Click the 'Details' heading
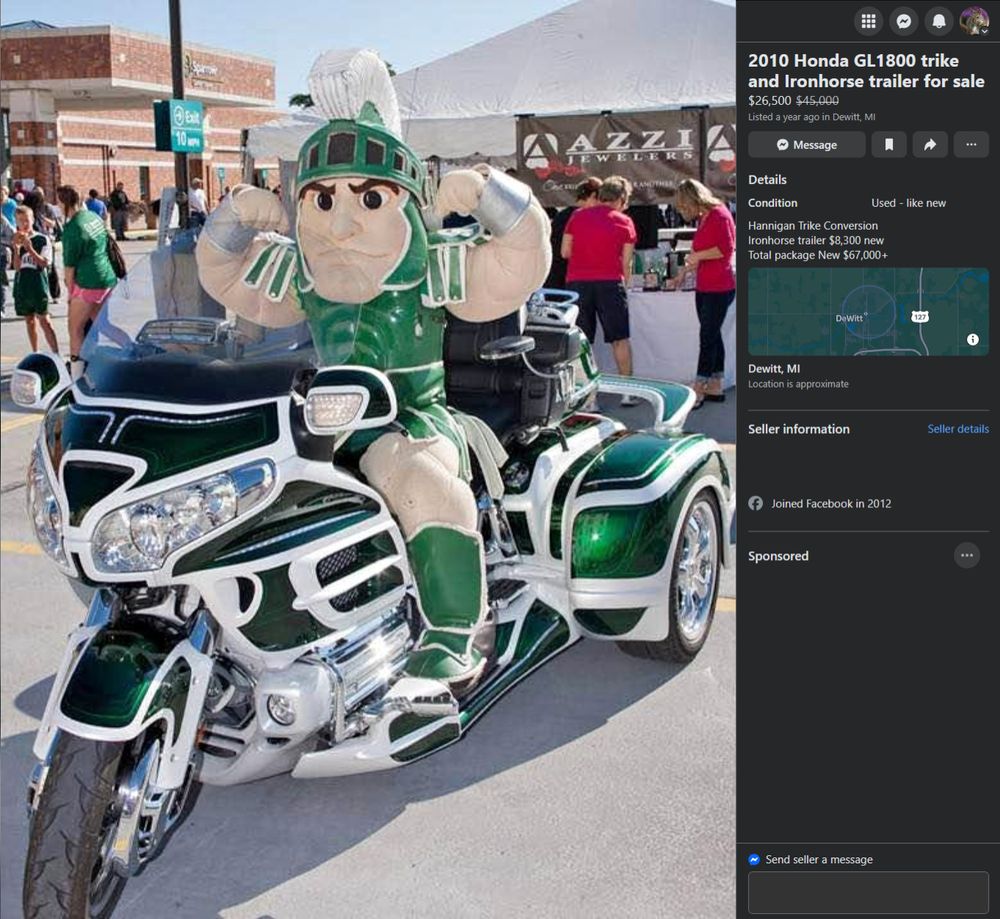The width and height of the screenshot is (1000, 919). click(767, 180)
